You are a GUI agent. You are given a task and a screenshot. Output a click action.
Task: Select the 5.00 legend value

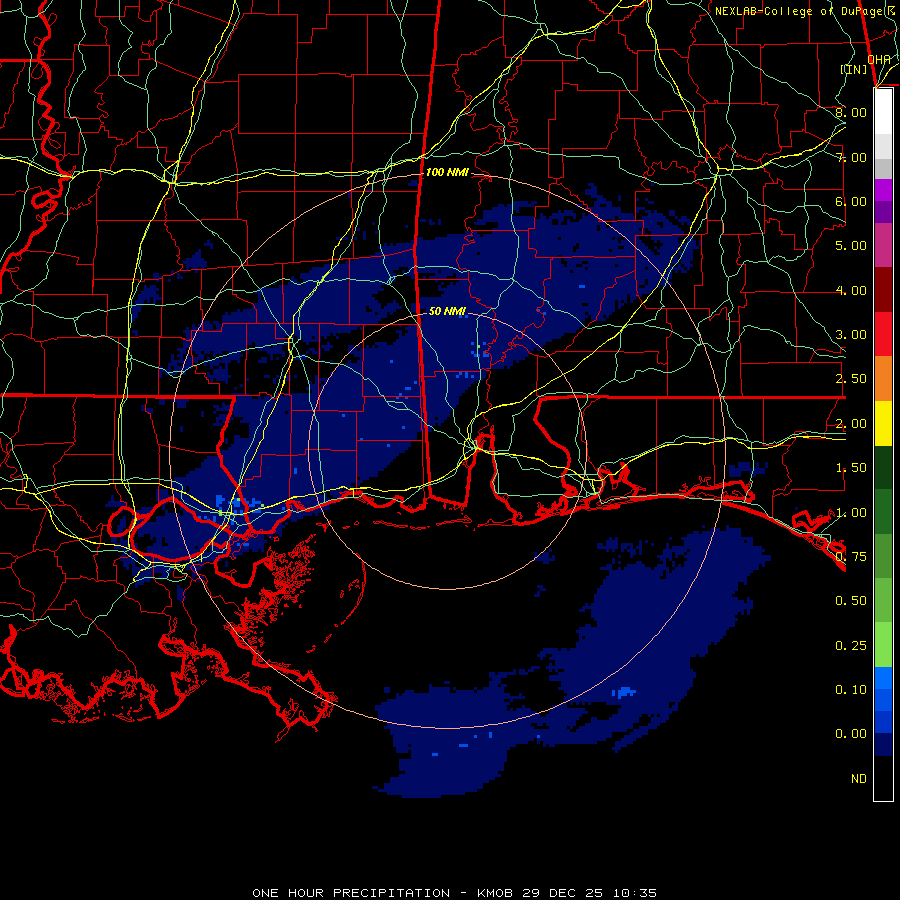pyautogui.click(x=851, y=246)
